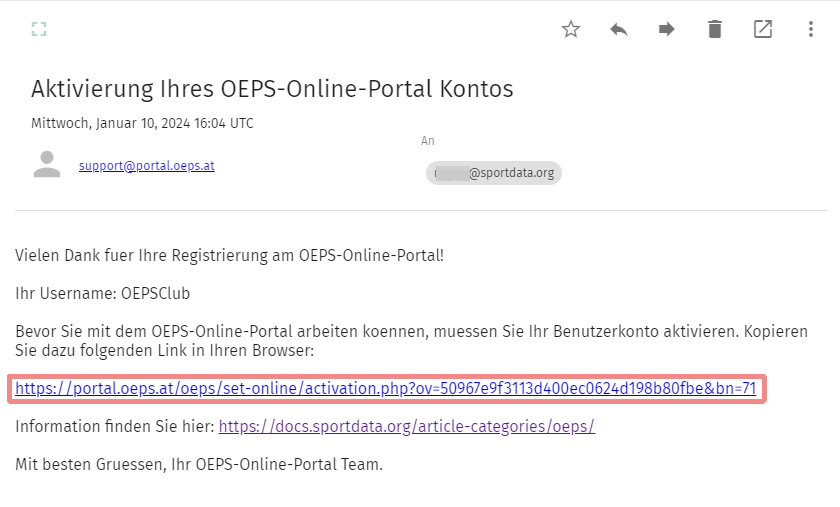Select the @sportdata.org recipient chip
This screenshot has height=507, width=840.
coord(494,173)
